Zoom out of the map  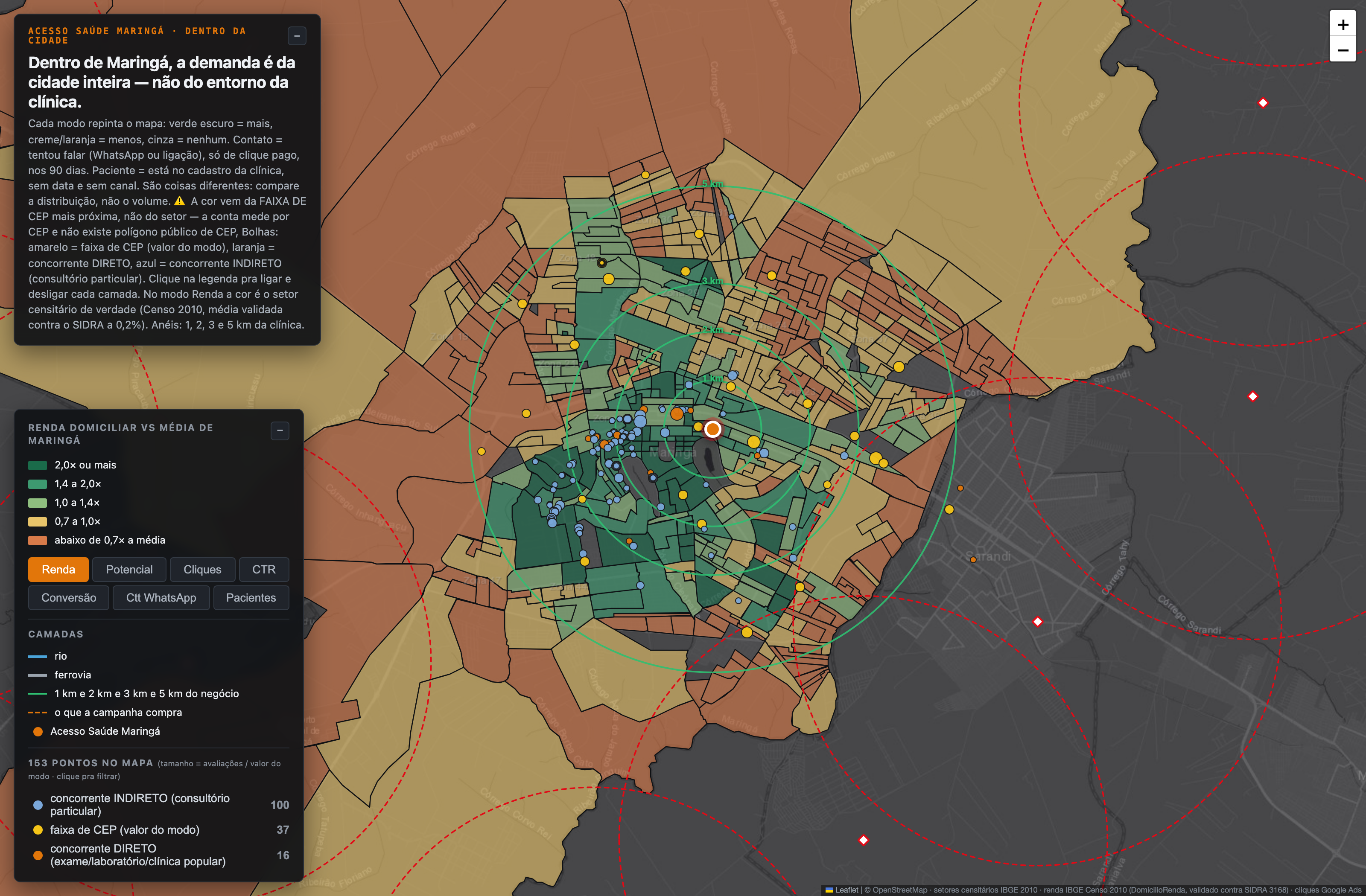pos(1343,50)
